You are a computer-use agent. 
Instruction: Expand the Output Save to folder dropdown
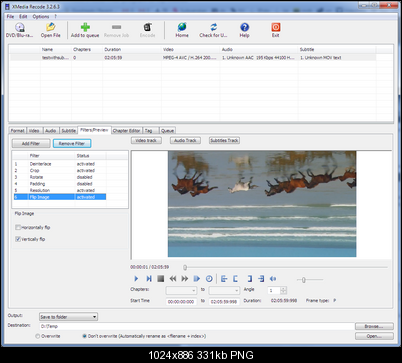68,317
